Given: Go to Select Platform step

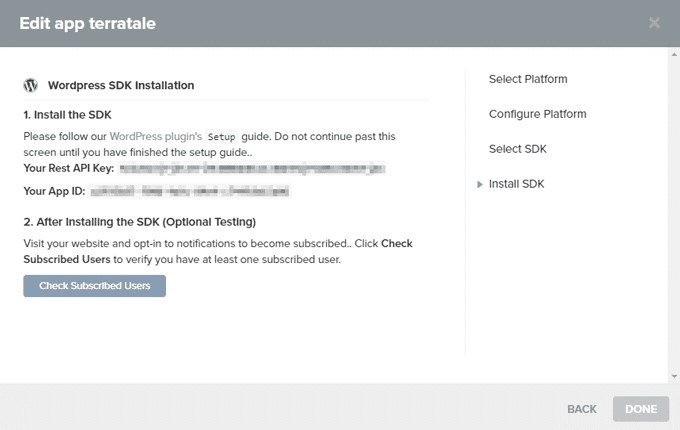Looking at the screenshot, I should (528, 79).
